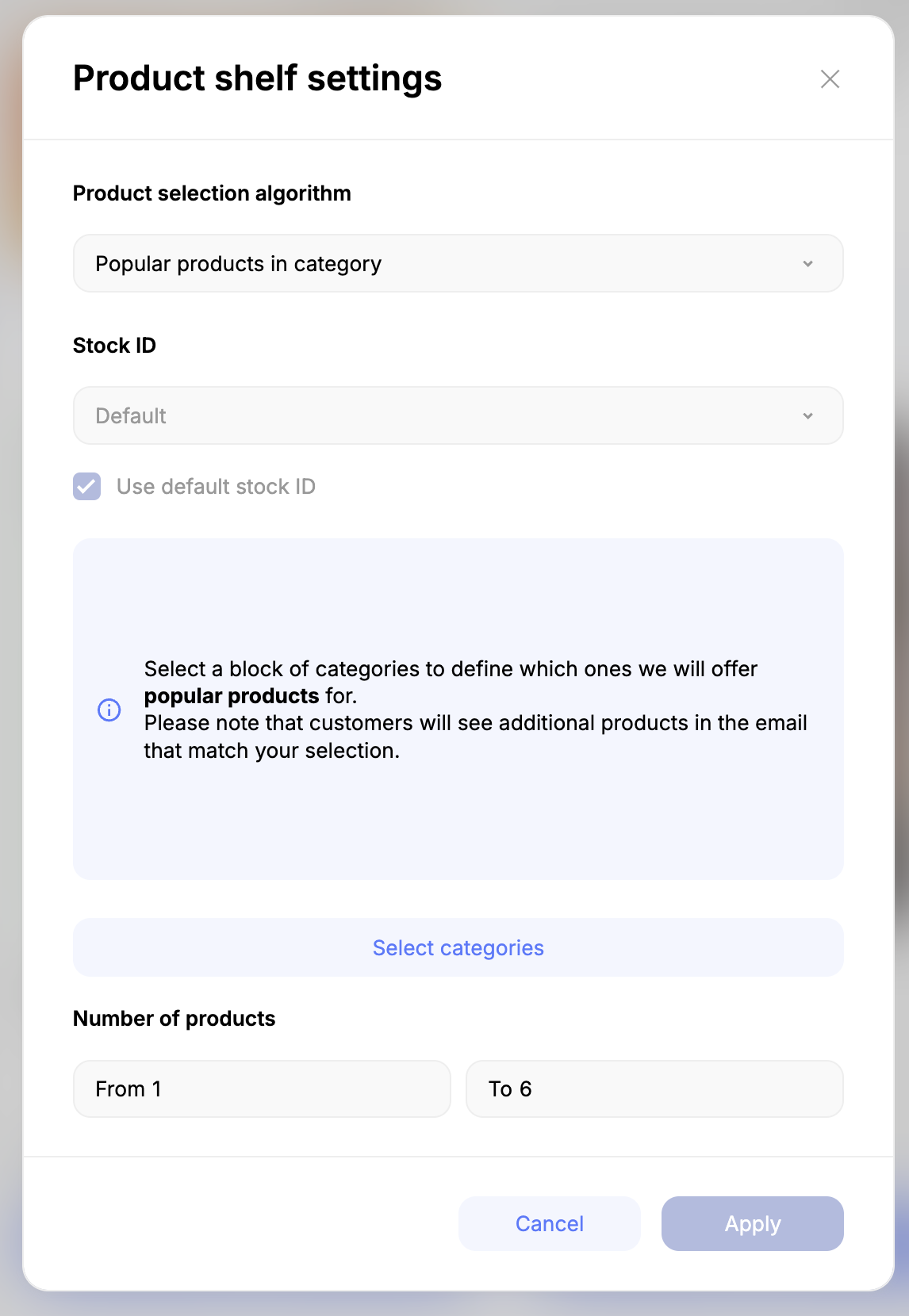Screen dimensions: 909x1316
Task: Click the Product selection algorithm label
Action: coord(212,193)
